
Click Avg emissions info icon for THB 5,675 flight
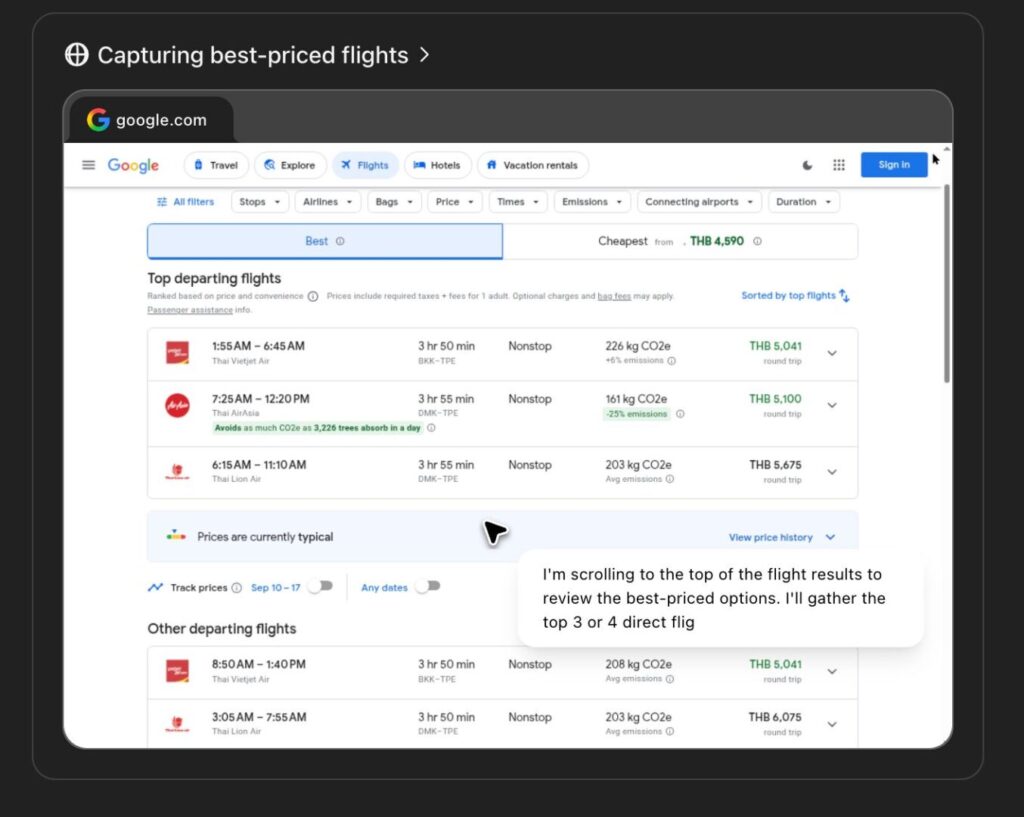(x=669, y=479)
